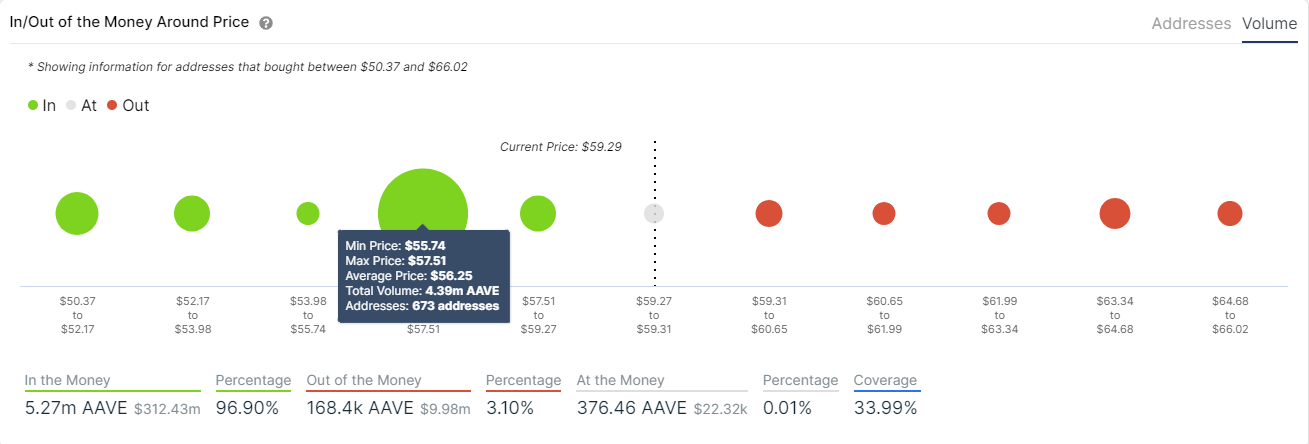
Task: Toggle the red Out legend item
Action: point(128,105)
